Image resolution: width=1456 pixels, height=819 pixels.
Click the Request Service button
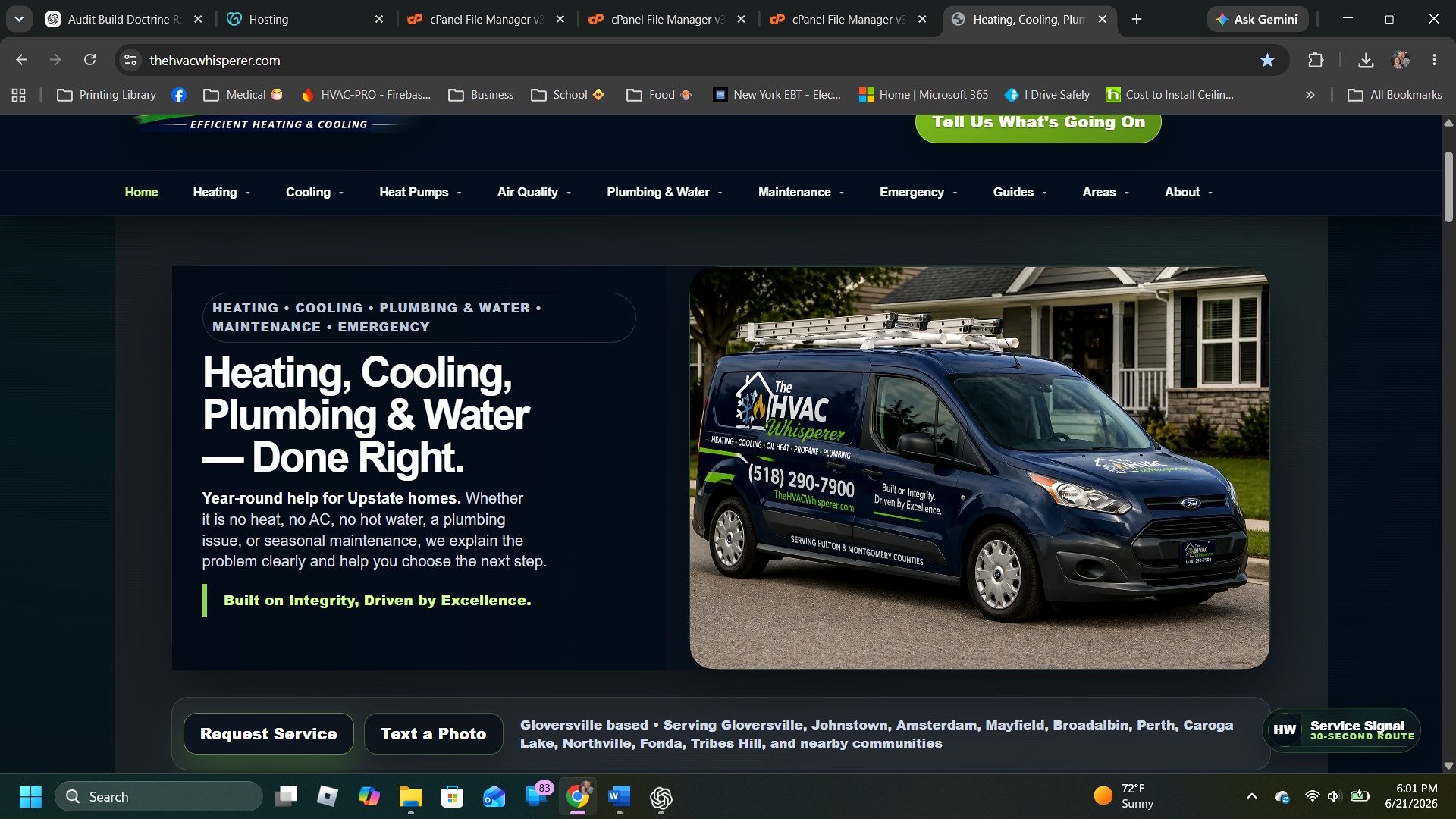tap(268, 733)
